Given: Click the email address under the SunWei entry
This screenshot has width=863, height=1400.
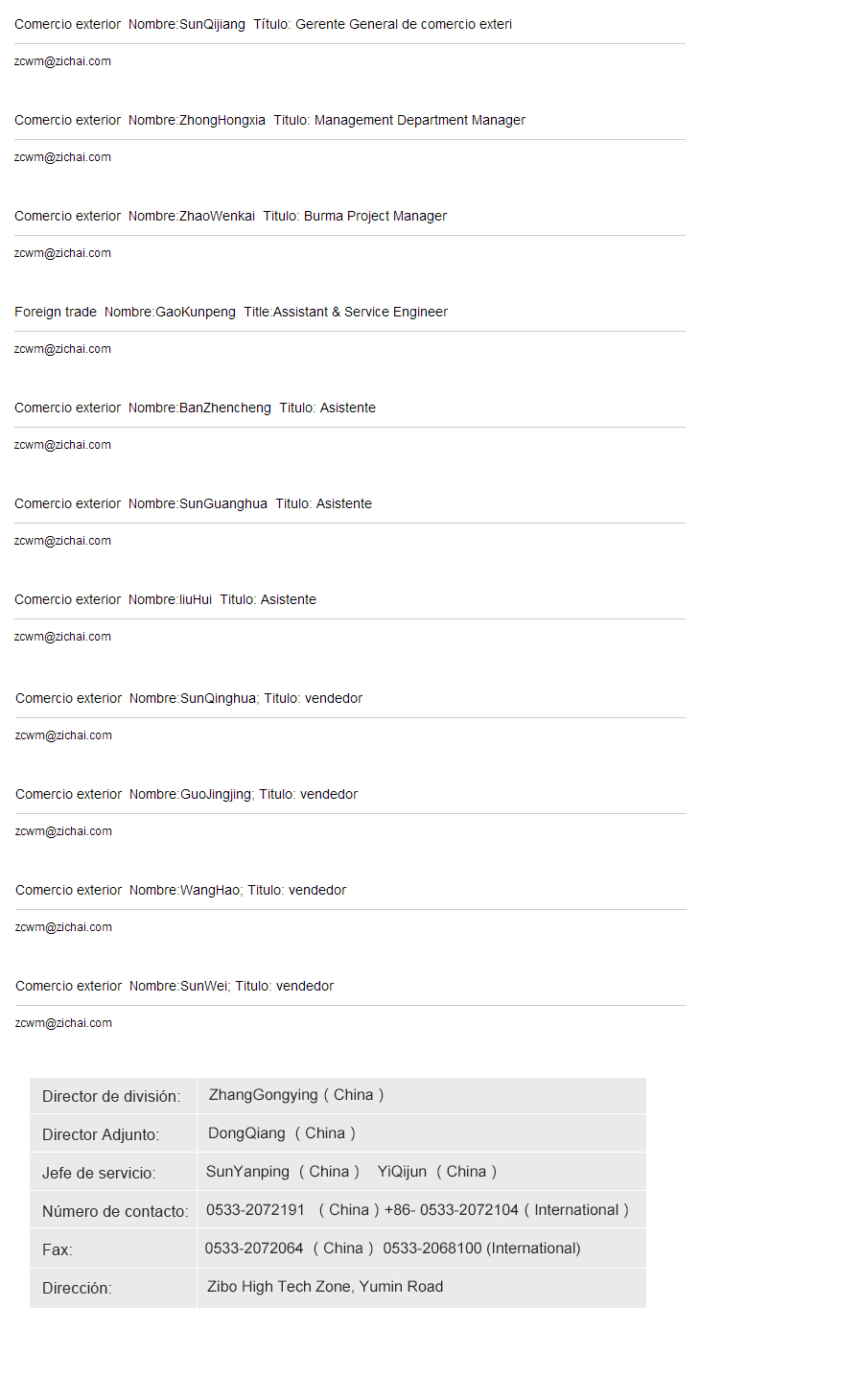Looking at the screenshot, I should [x=63, y=1023].
